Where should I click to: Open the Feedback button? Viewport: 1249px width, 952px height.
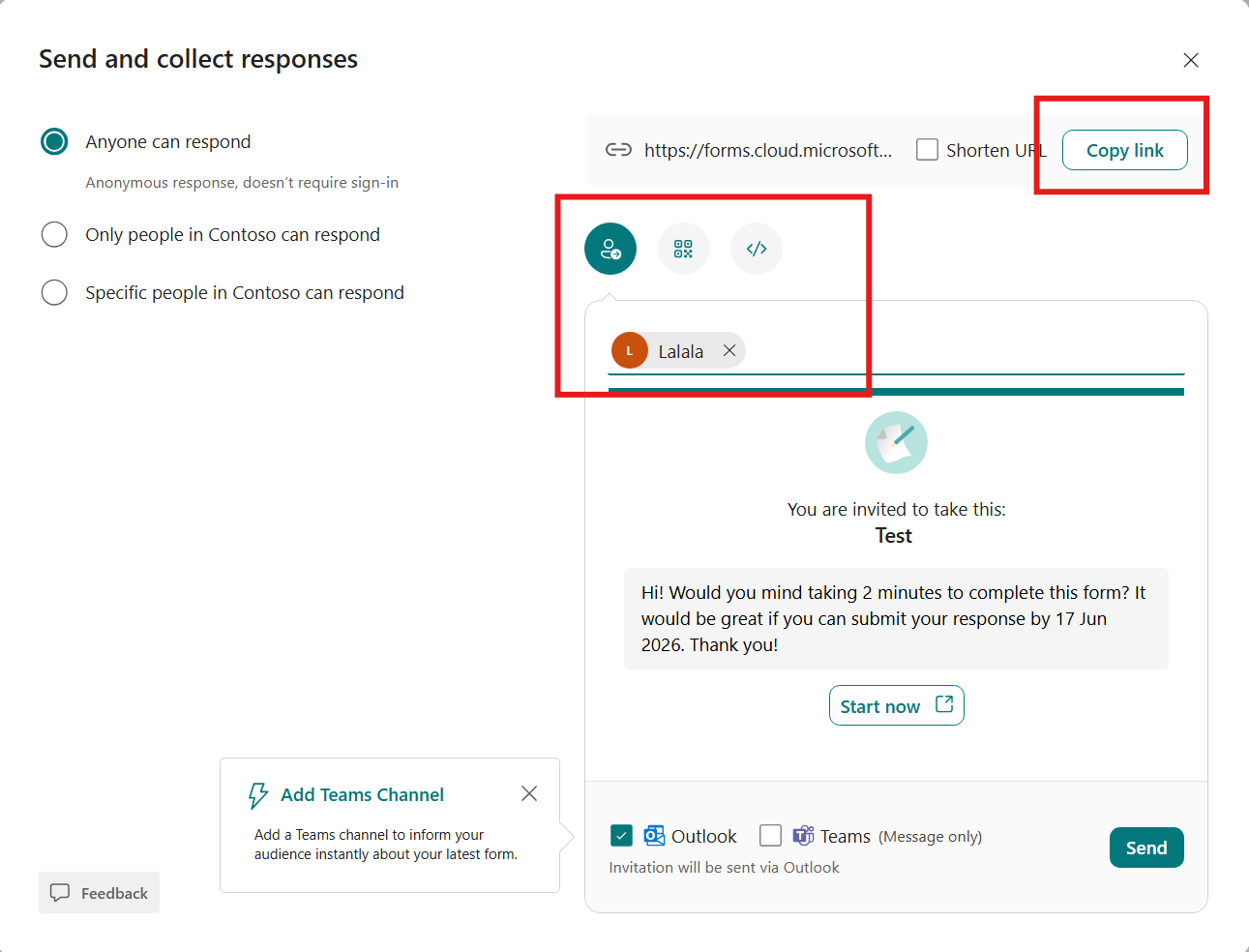point(99,892)
